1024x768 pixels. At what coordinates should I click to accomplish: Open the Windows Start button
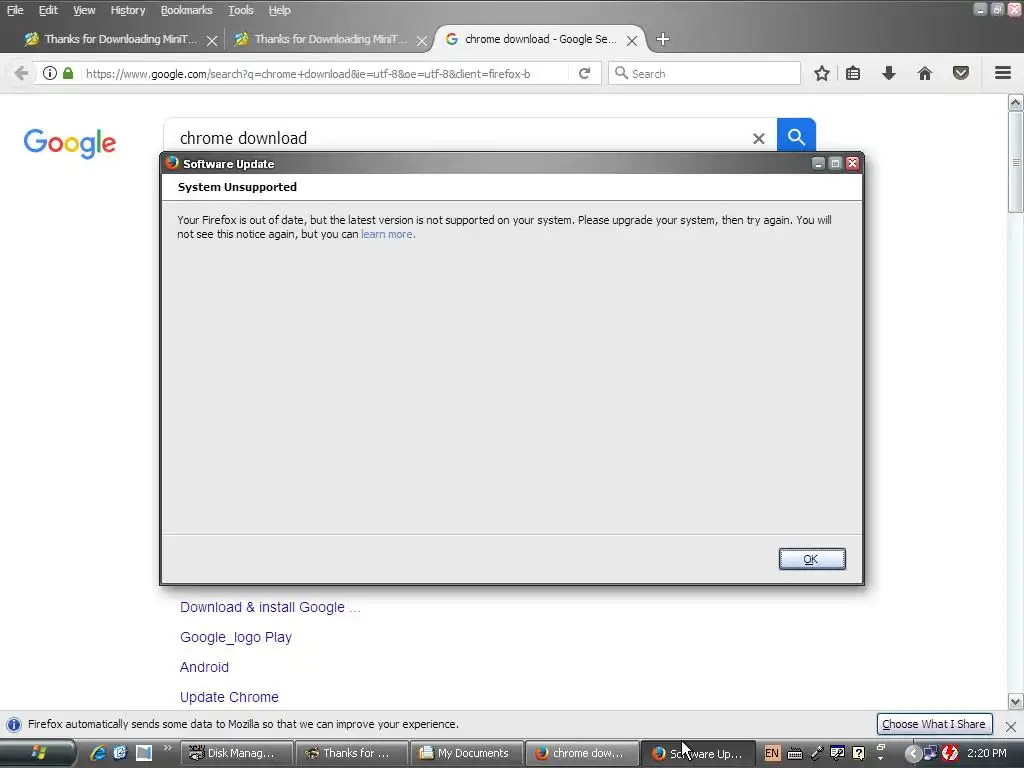(x=39, y=753)
